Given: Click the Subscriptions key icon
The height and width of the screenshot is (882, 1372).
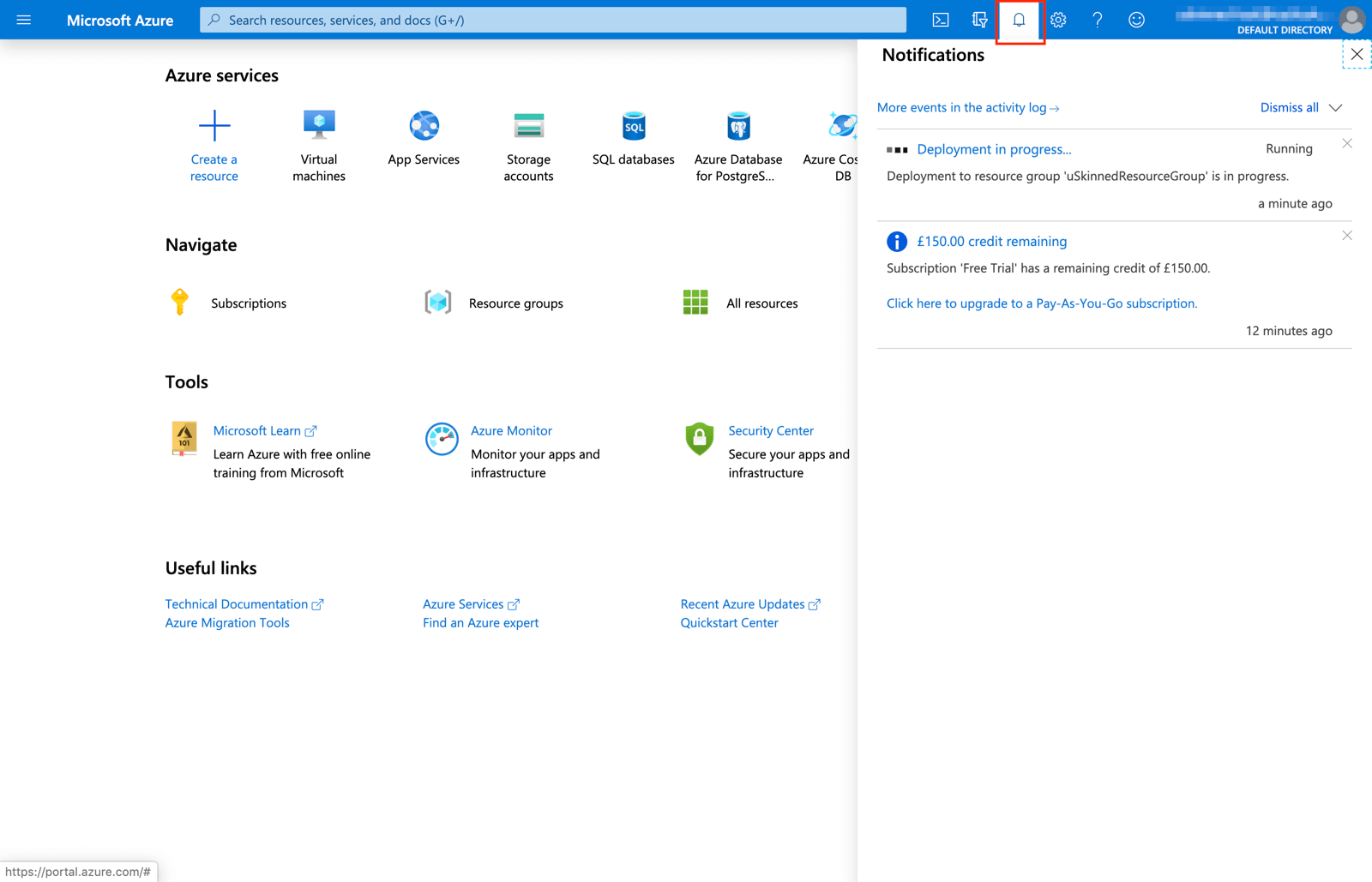Looking at the screenshot, I should [179, 302].
